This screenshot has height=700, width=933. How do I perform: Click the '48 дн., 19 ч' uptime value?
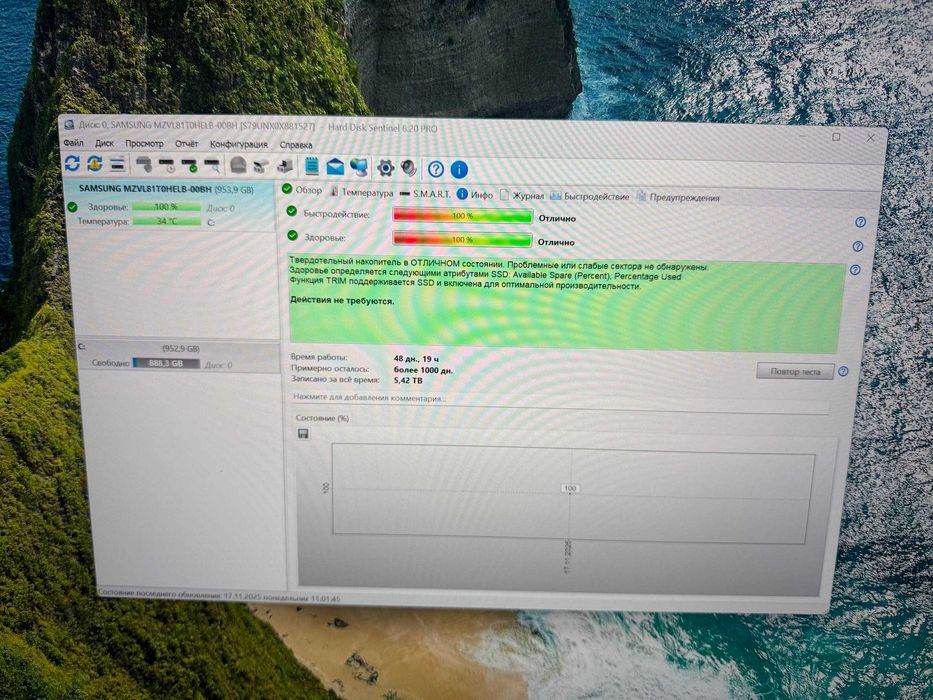click(416, 359)
